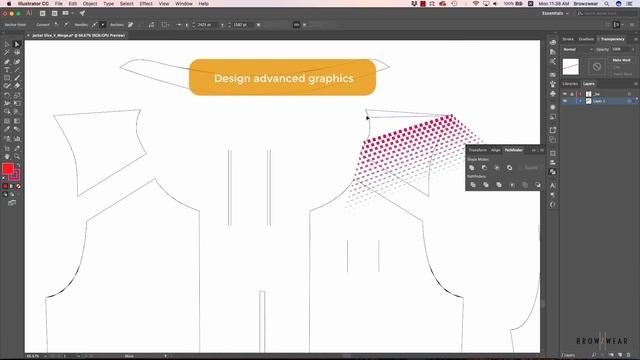The image size is (640, 360).
Task: Select the Magic Wand tool
Action: pos(7,53)
